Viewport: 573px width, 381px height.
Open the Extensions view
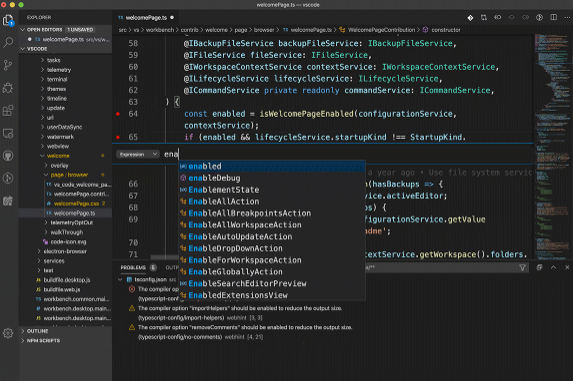(8, 110)
